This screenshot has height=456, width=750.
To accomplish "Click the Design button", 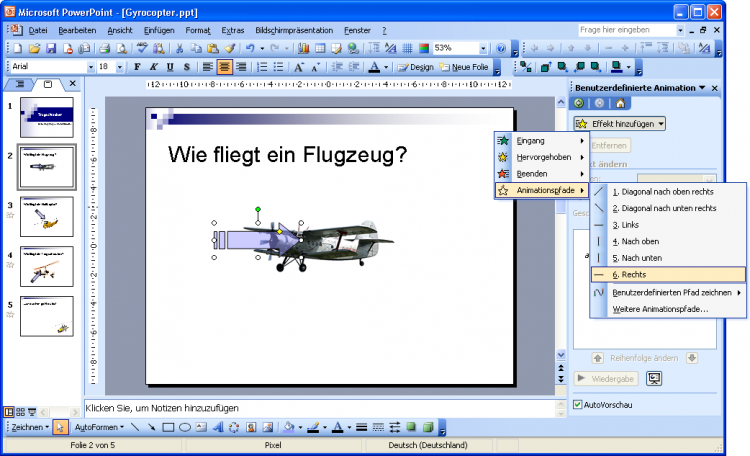I will click(x=416, y=67).
